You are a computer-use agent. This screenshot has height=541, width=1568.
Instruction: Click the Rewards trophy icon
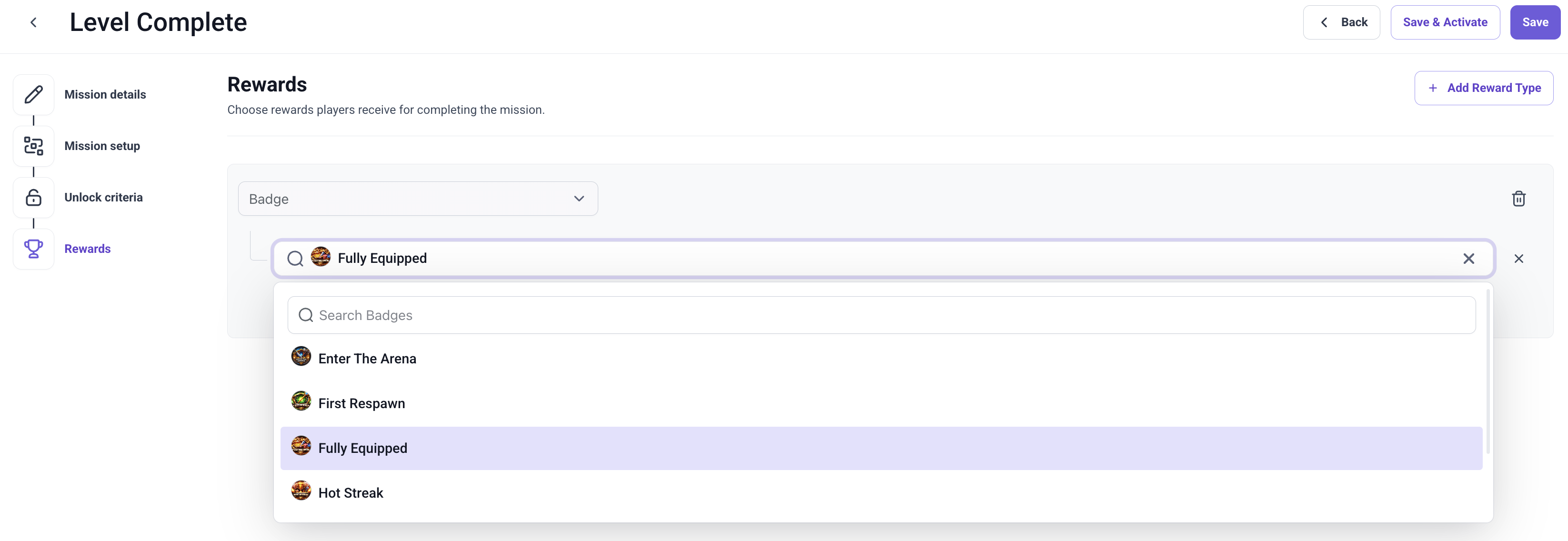click(x=33, y=249)
